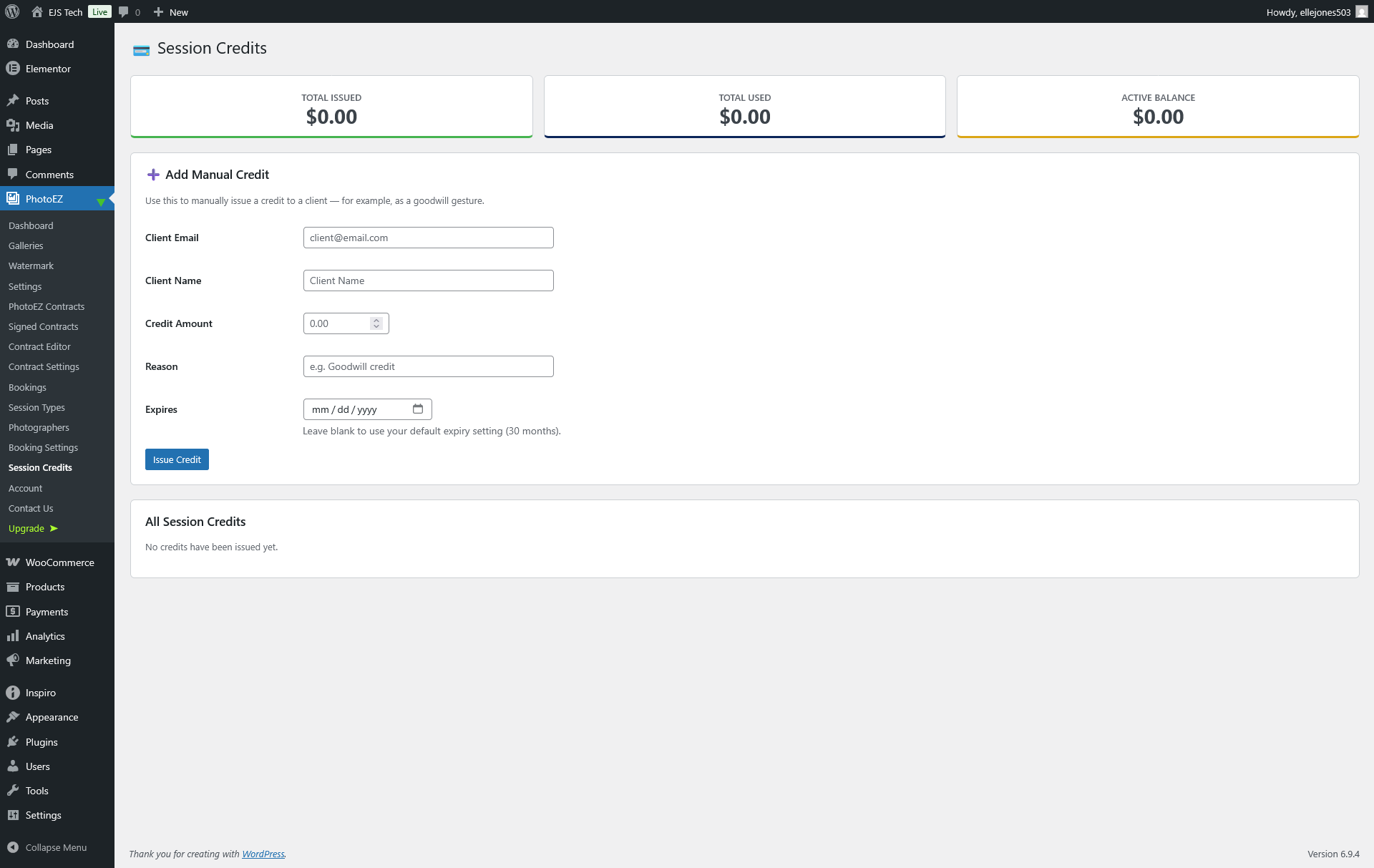Collapse the admin sidebar menu
The width and height of the screenshot is (1374, 868).
tap(56, 847)
